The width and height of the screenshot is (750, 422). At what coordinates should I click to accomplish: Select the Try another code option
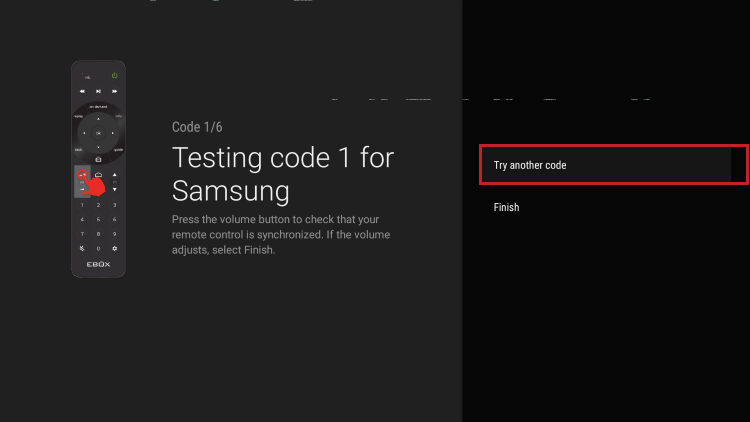(x=613, y=165)
